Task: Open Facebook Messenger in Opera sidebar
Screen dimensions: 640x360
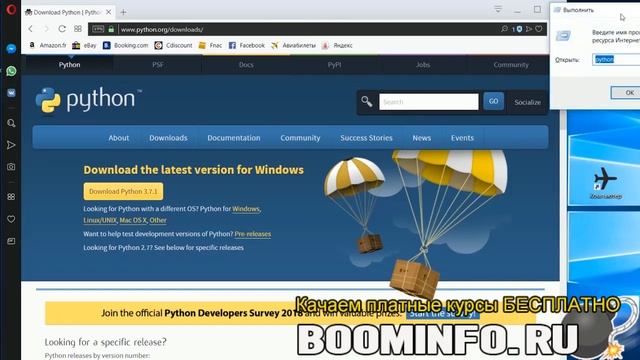Action: pyautogui.click(x=11, y=49)
